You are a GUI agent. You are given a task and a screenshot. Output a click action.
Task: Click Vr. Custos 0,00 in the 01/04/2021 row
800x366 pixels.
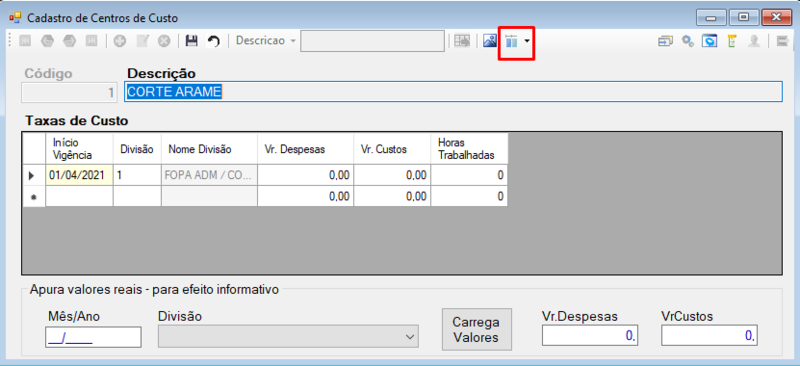tap(392, 175)
